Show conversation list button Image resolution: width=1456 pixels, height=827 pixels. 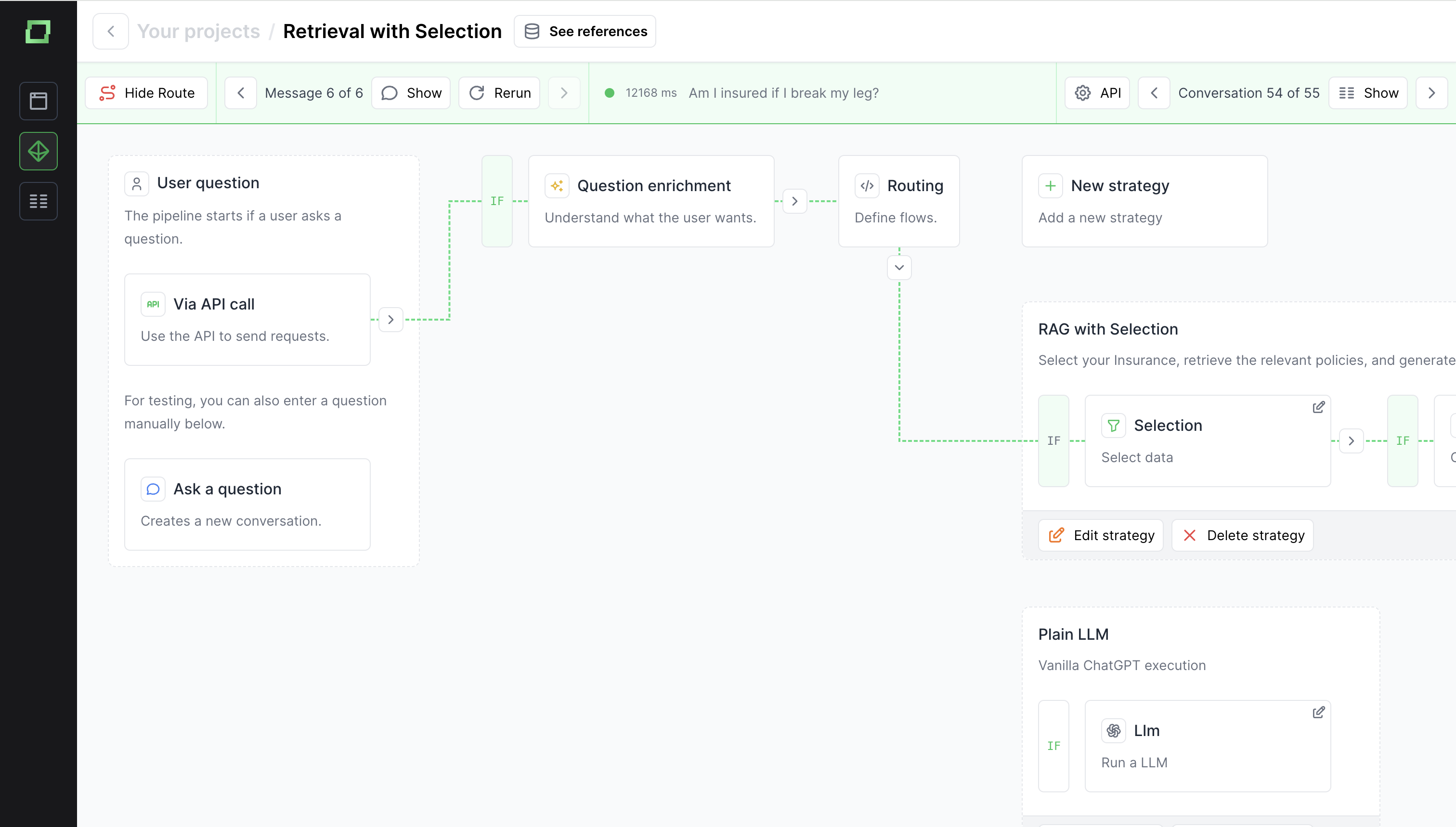point(1368,92)
